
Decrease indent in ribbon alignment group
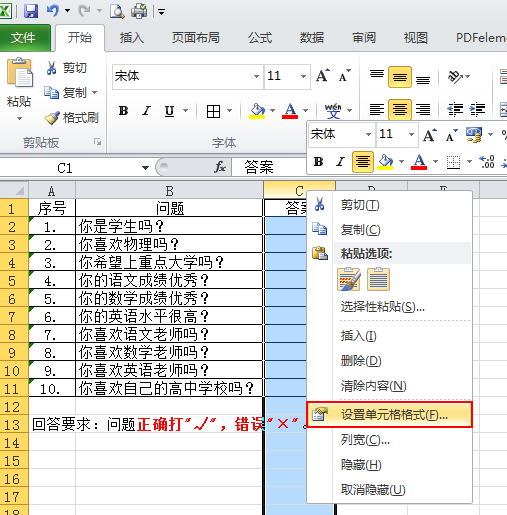[x=455, y=109]
